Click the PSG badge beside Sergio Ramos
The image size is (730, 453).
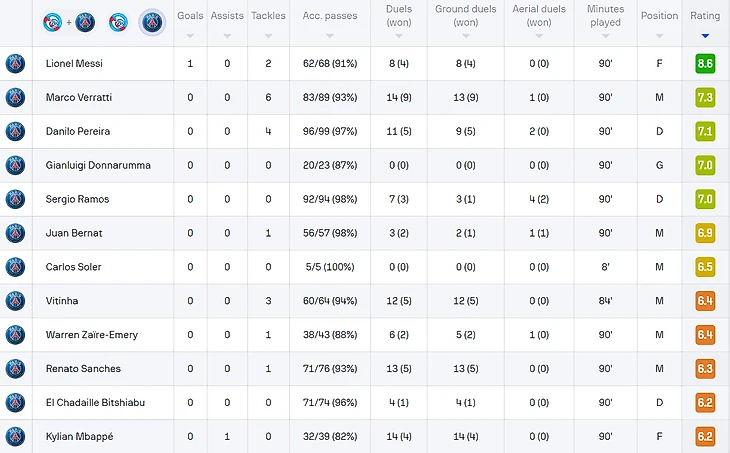15,199
